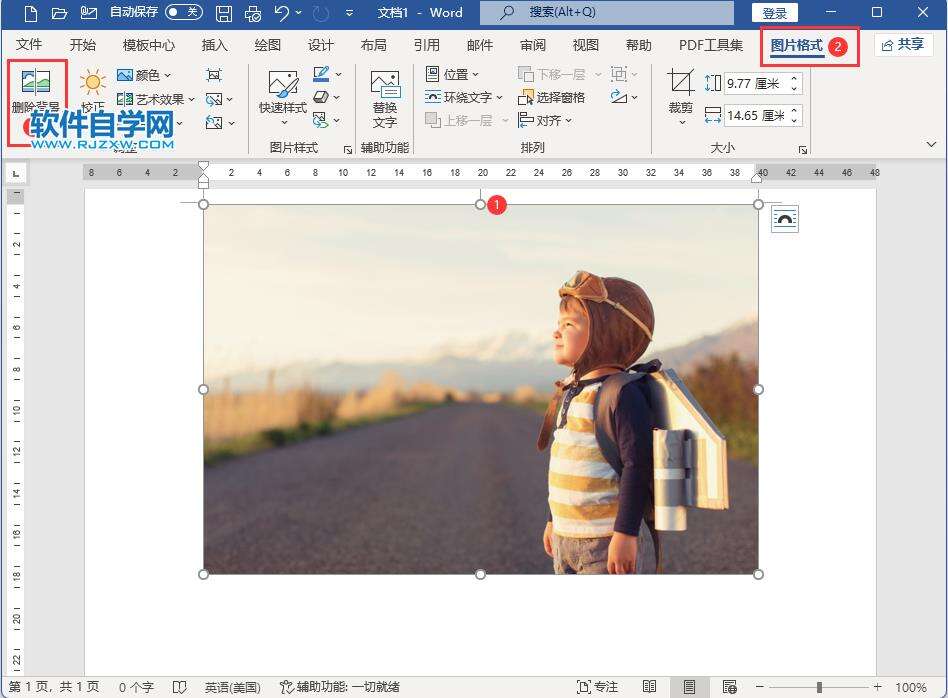Expand the Crop dropdown arrow
The image size is (948, 698).
coord(682,123)
